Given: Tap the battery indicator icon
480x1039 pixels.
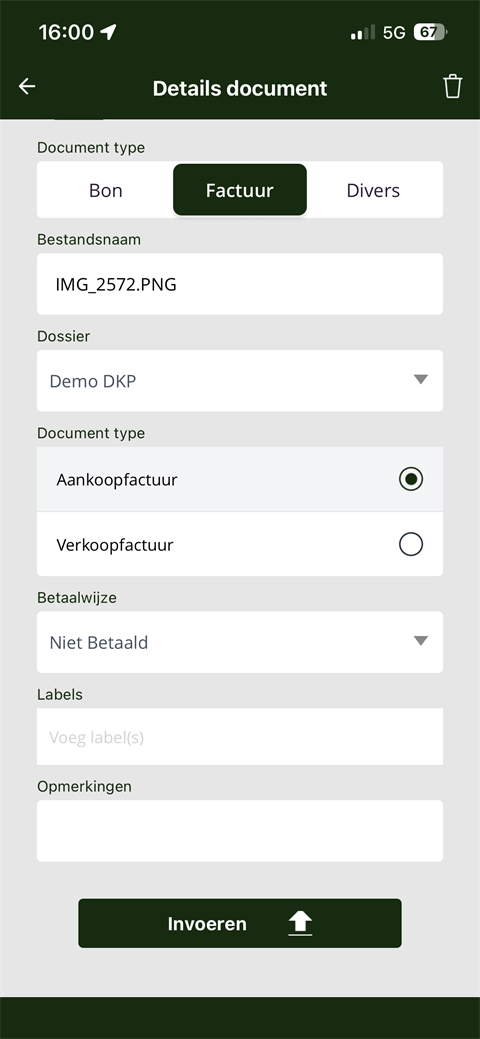Looking at the screenshot, I should [430, 32].
